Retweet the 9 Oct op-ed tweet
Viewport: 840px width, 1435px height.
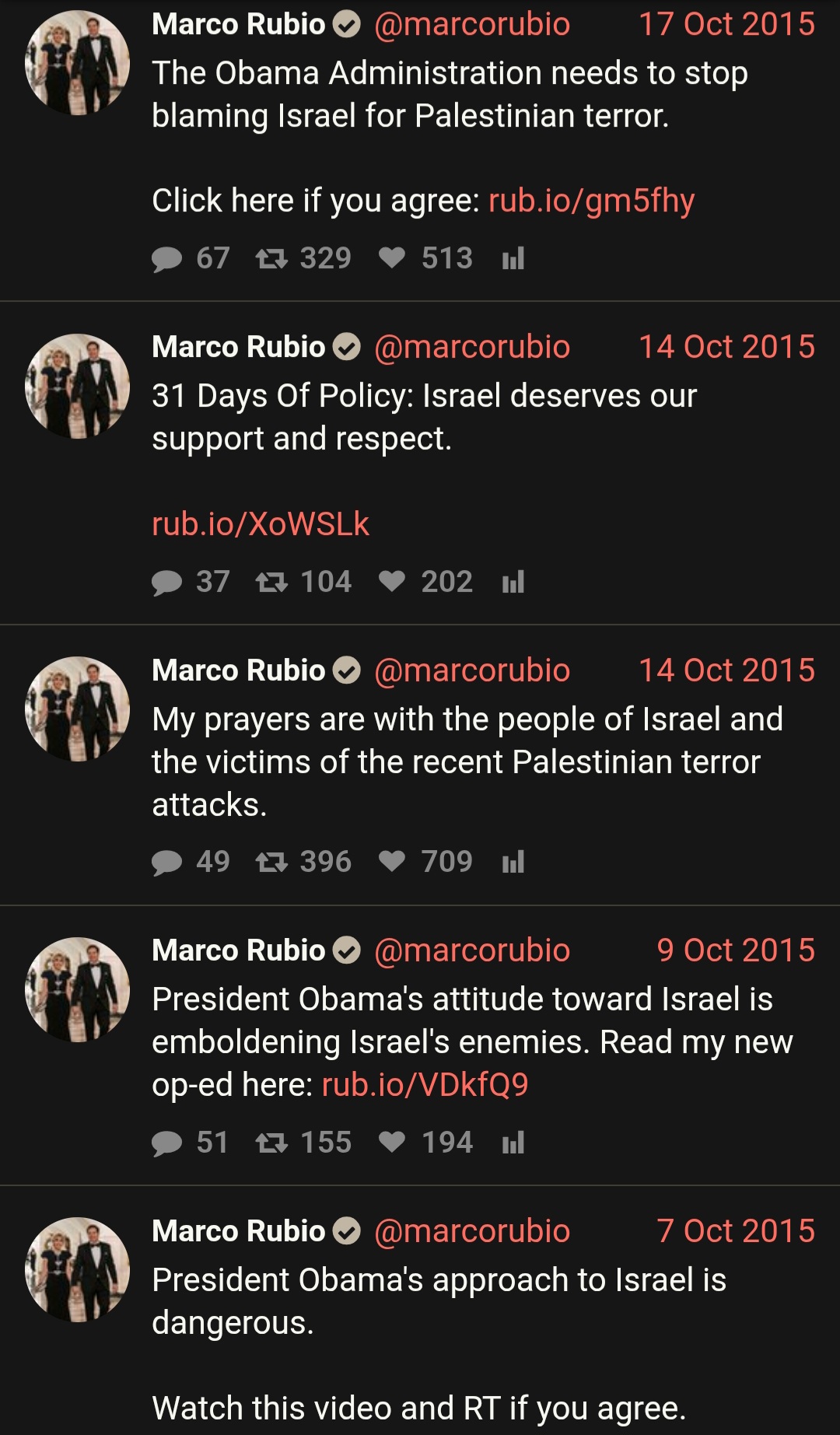point(271,1143)
